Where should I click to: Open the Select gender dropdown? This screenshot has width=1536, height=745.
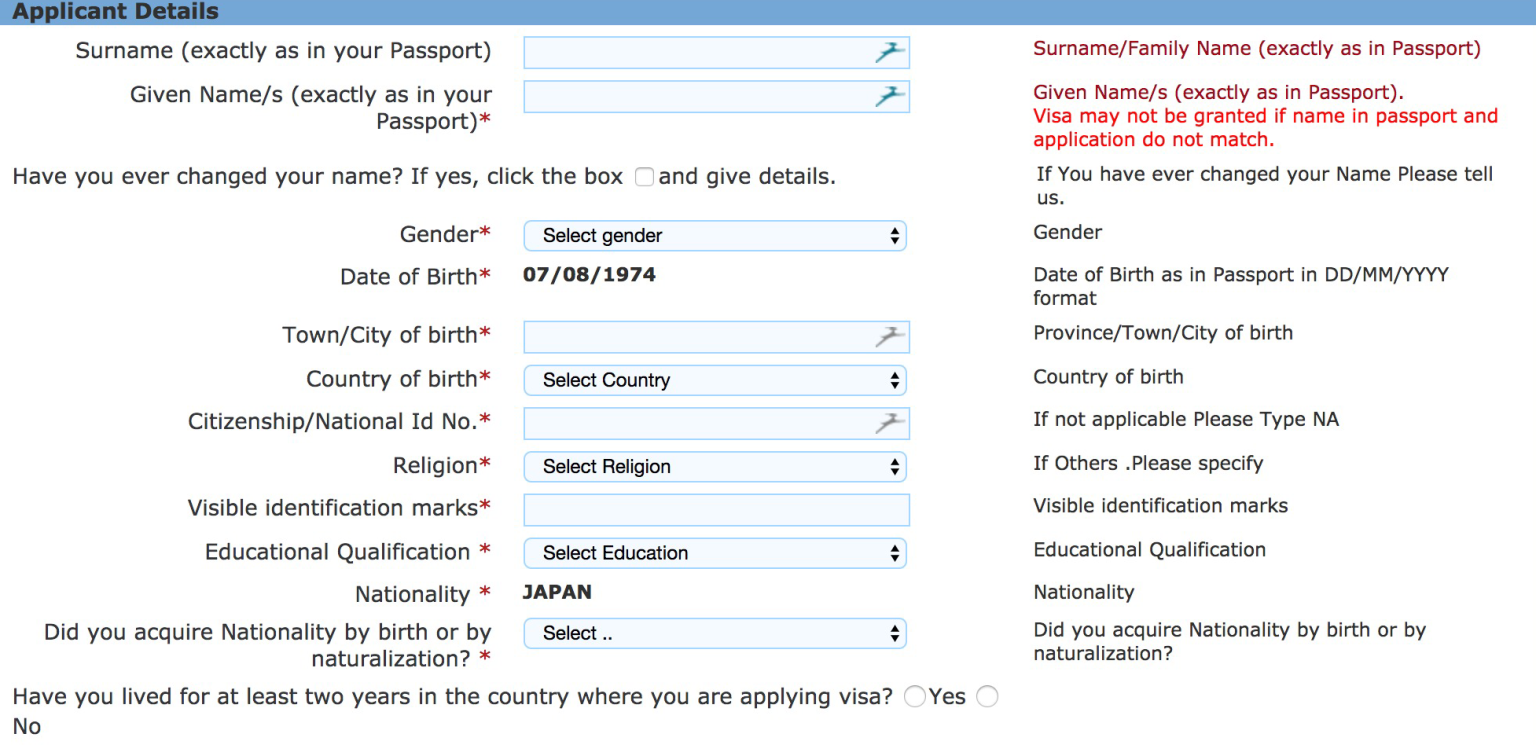tap(714, 236)
